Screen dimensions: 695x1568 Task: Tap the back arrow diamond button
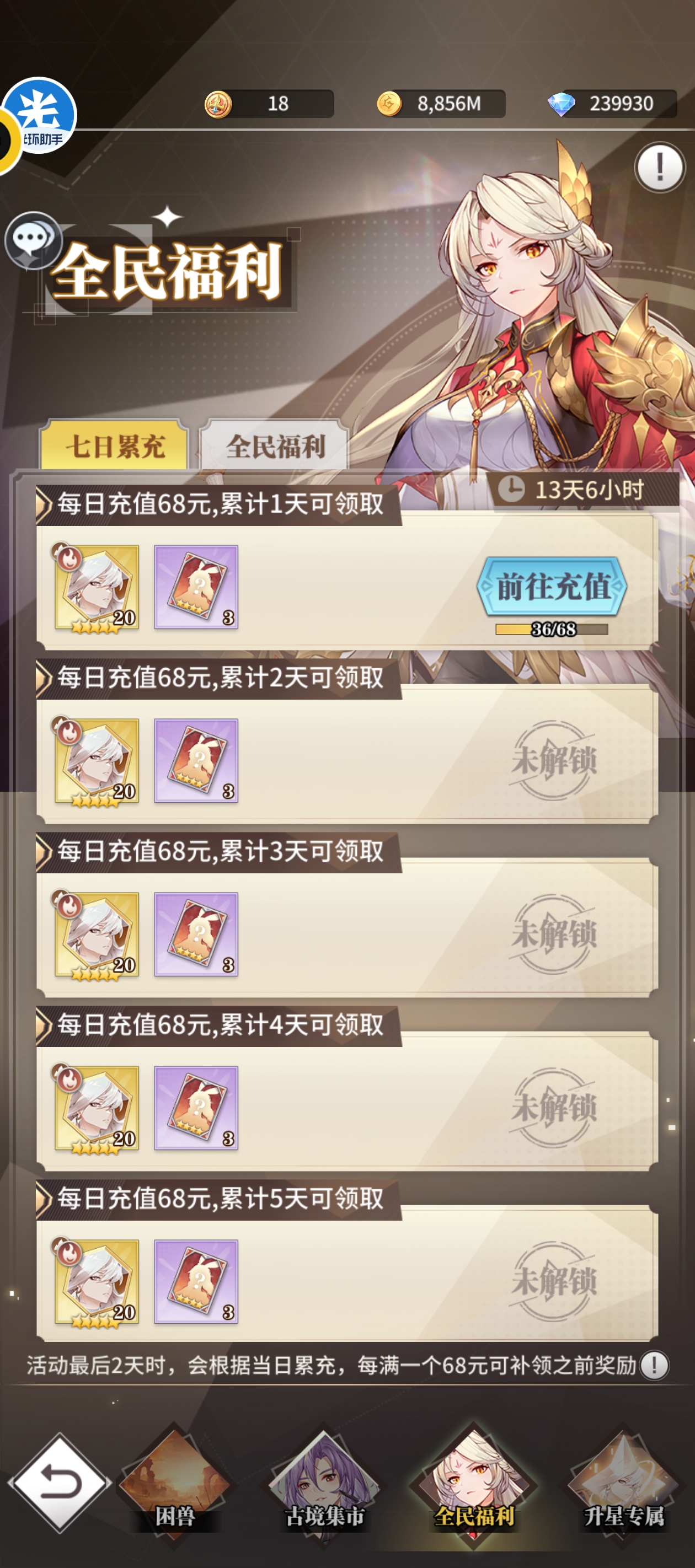60,1482
